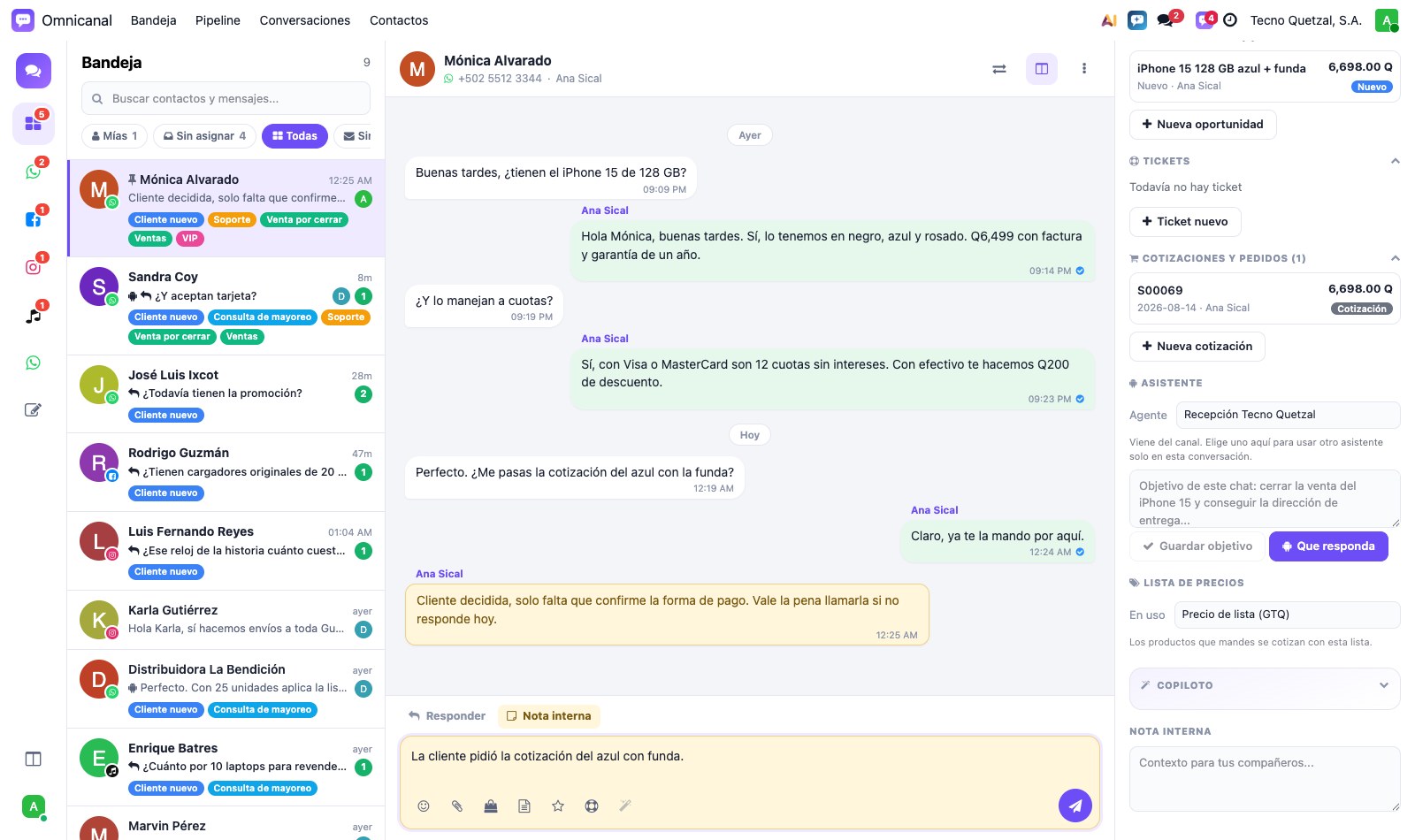Open the purple chat icon with badge 4

point(1204,20)
